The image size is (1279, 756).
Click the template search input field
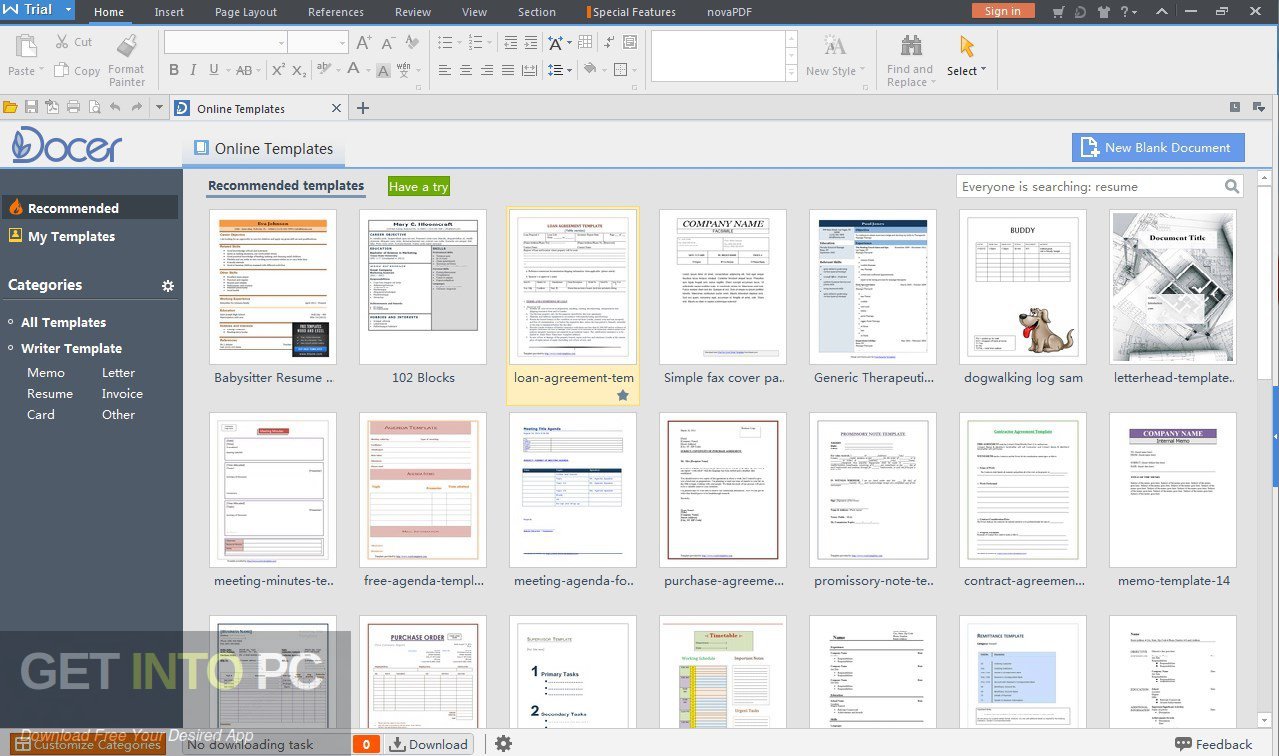pyautogui.click(x=1089, y=187)
